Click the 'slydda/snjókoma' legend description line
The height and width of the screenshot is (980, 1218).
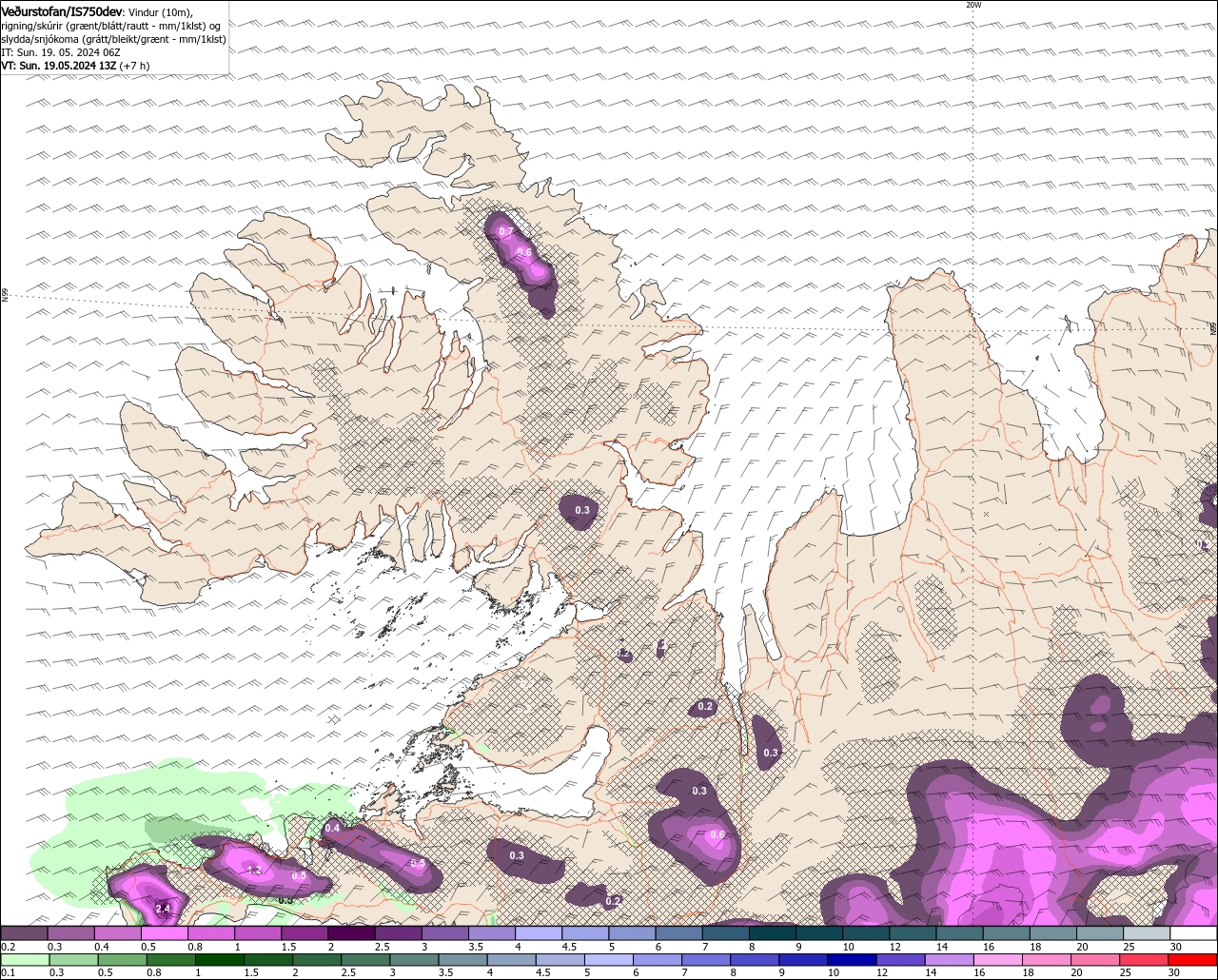click(x=114, y=39)
